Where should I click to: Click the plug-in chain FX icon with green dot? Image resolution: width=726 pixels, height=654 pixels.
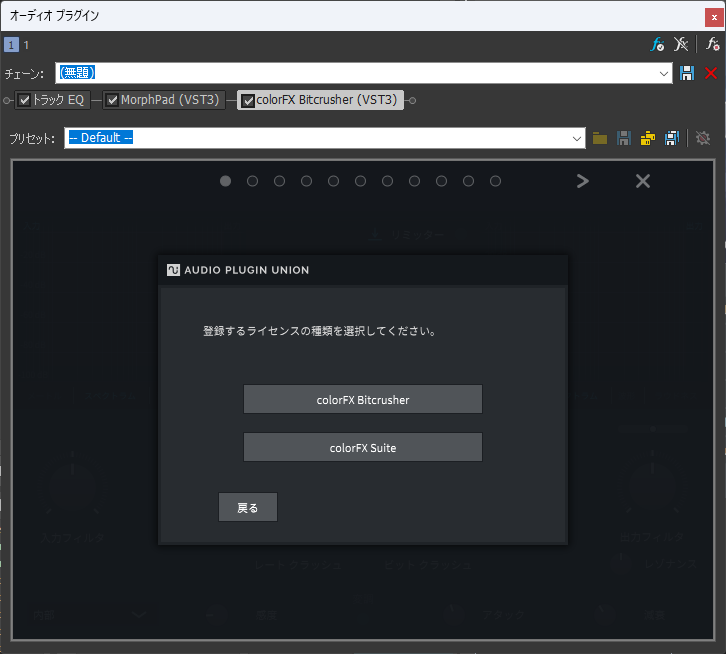(657, 45)
